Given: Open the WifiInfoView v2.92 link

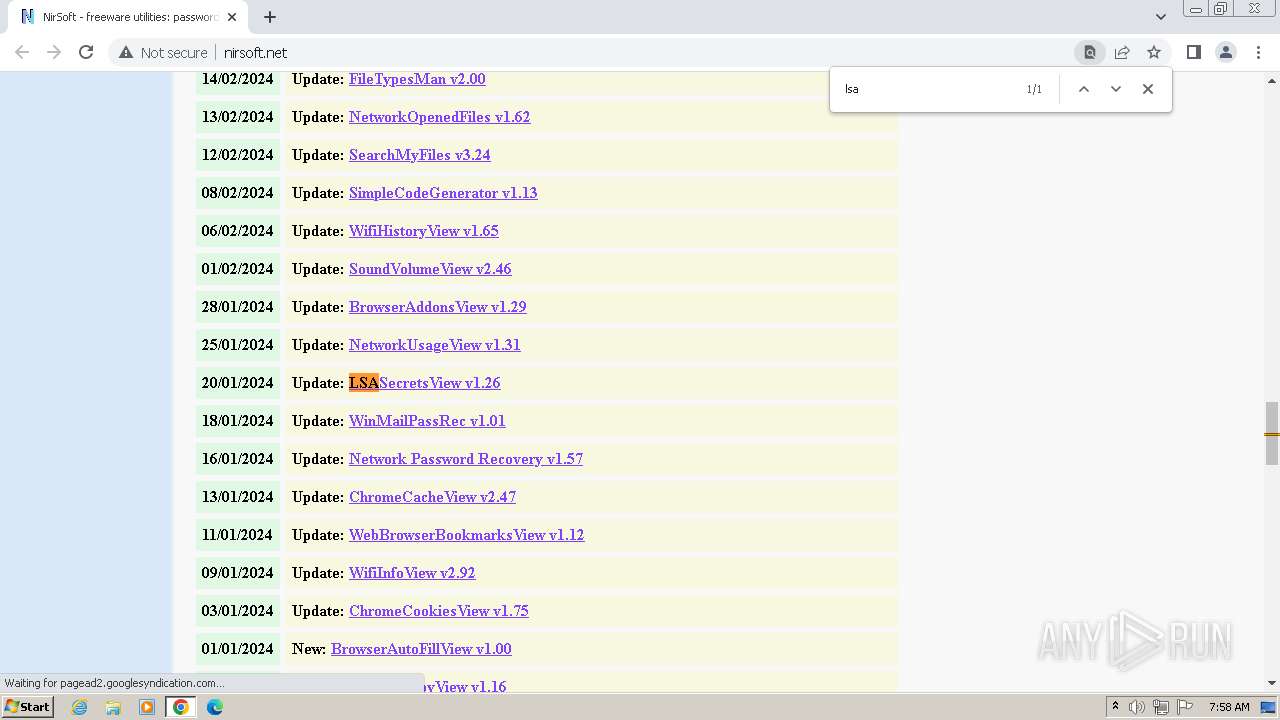Looking at the screenshot, I should [x=412, y=573].
